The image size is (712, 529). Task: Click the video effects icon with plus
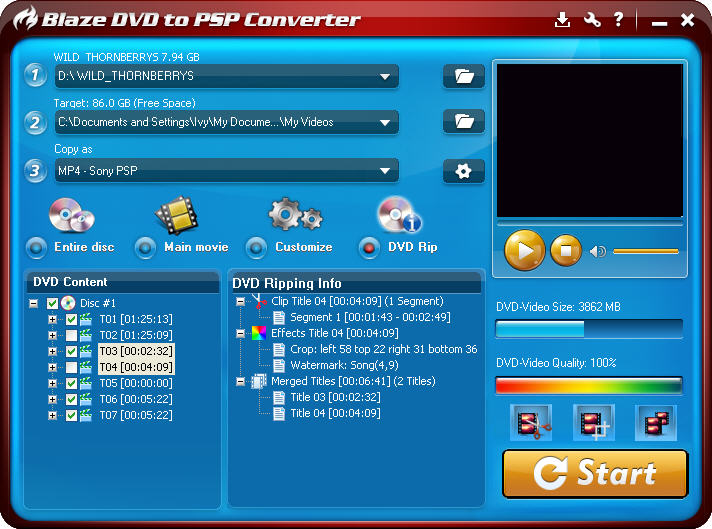click(593, 423)
